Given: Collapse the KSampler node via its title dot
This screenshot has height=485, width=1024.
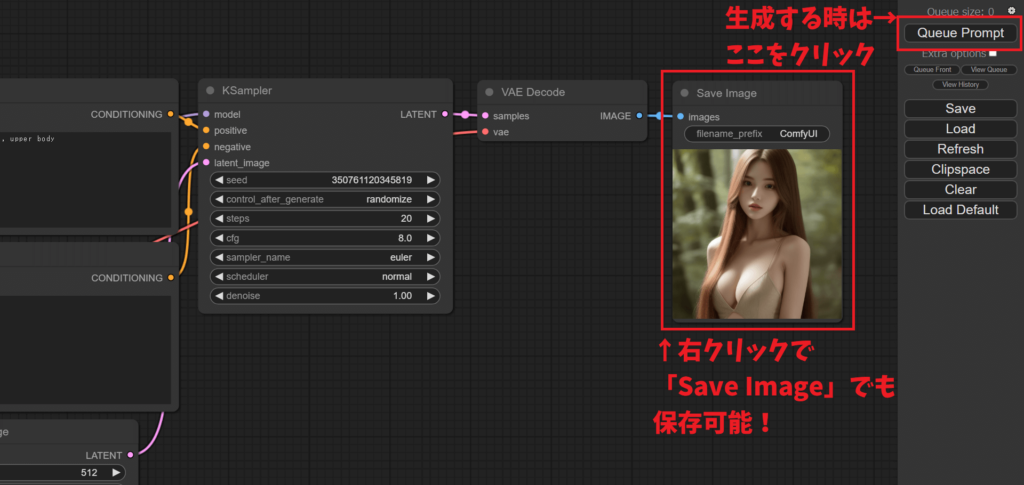Looking at the screenshot, I should (210, 91).
